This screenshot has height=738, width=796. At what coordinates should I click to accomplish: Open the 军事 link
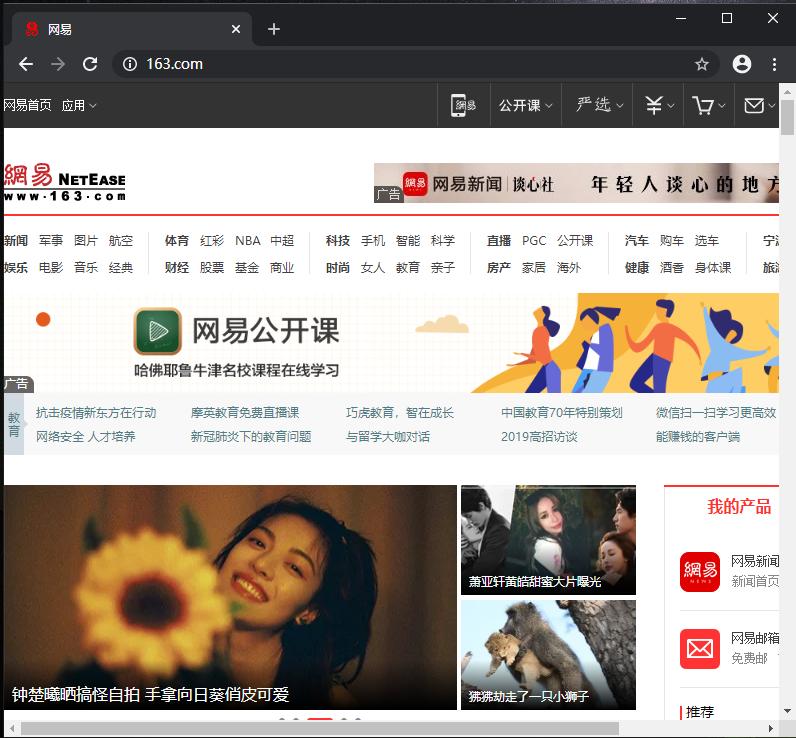(x=51, y=241)
